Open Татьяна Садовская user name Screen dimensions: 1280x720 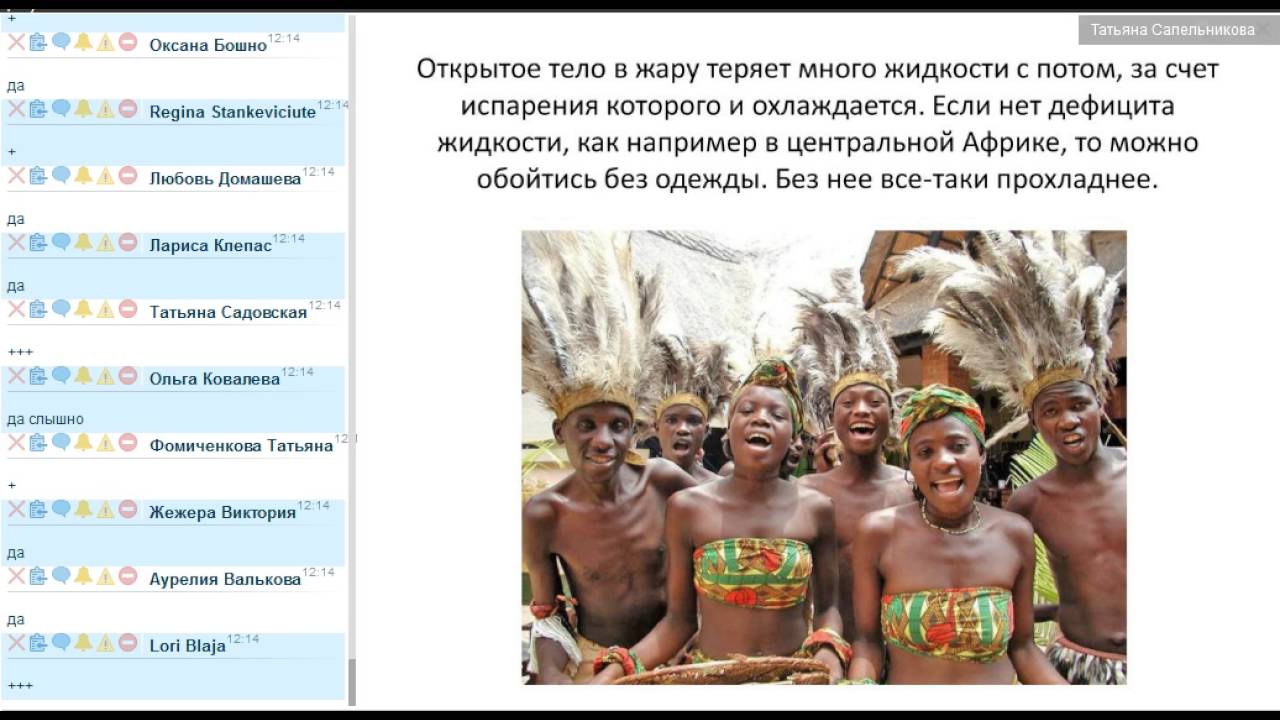pos(228,312)
